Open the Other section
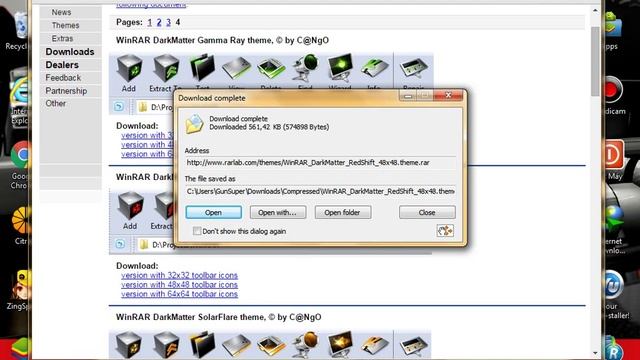Screen dimensions: 640x360 [x=56, y=103]
